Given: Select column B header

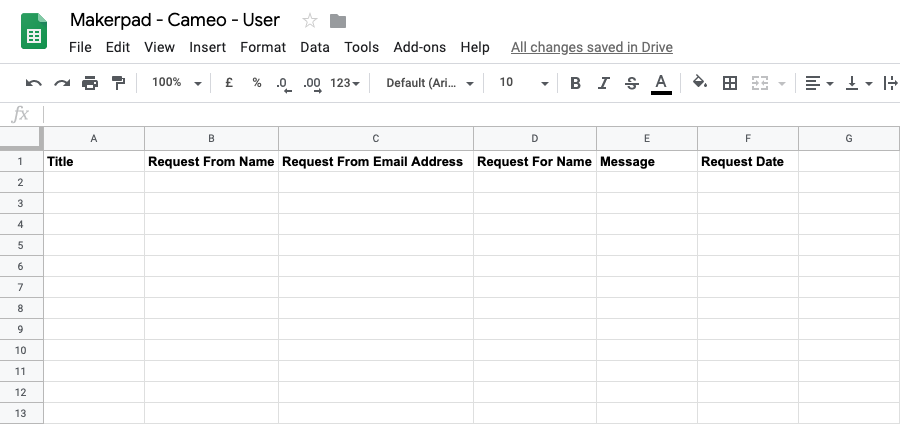Looking at the screenshot, I should tap(211, 139).
